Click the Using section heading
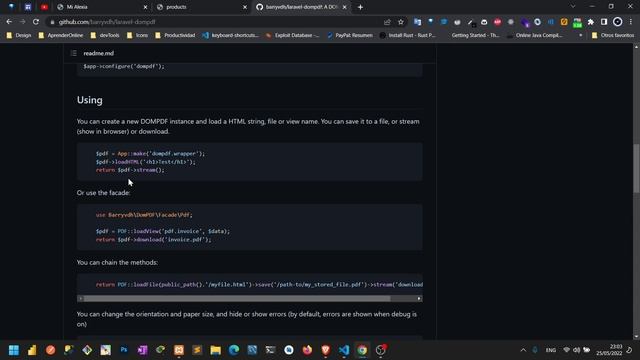The height and width of the screenshot is (360, 640). 90,100
